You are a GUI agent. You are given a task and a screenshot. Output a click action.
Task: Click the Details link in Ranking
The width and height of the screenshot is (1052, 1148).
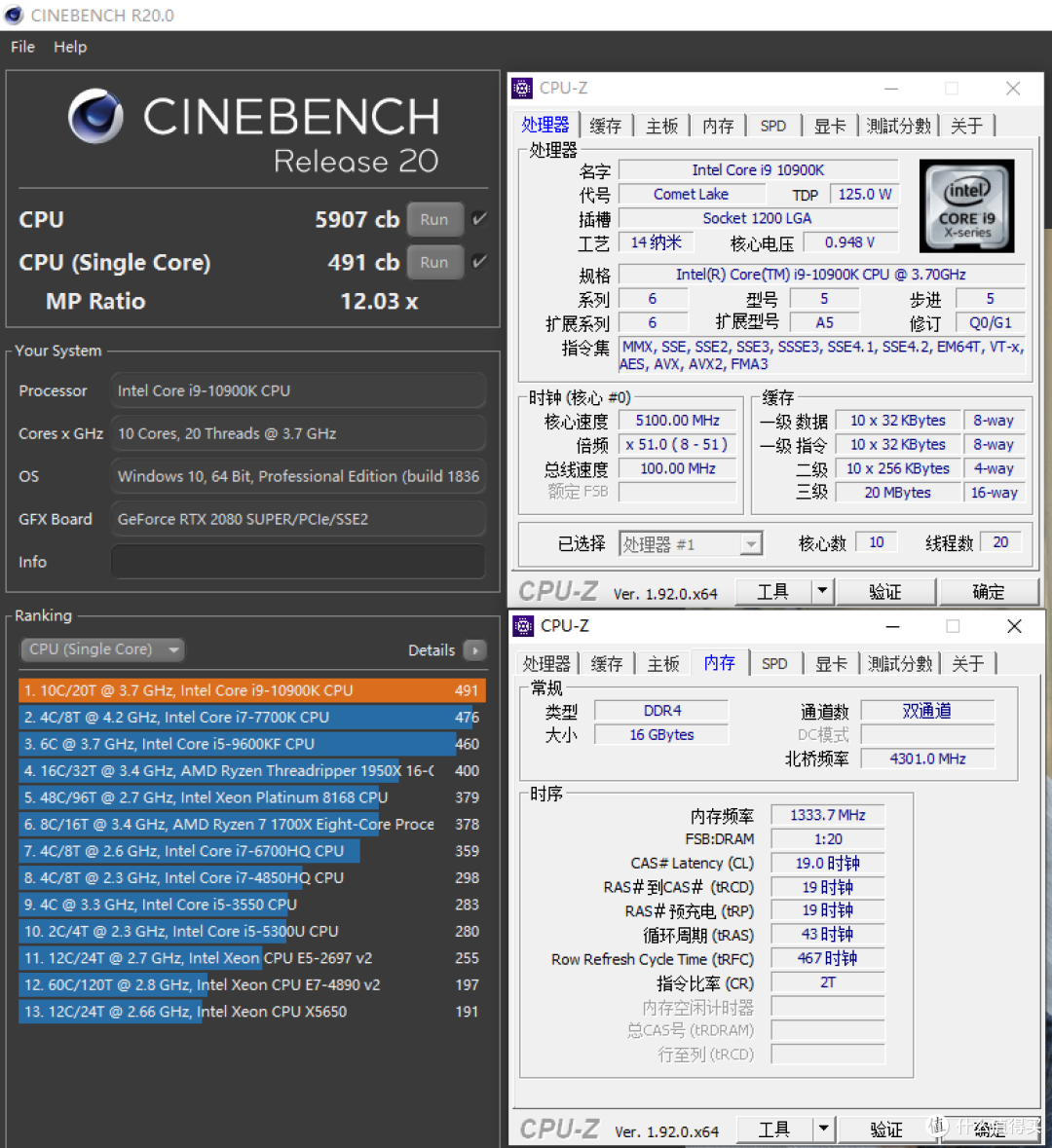(432, 650)
